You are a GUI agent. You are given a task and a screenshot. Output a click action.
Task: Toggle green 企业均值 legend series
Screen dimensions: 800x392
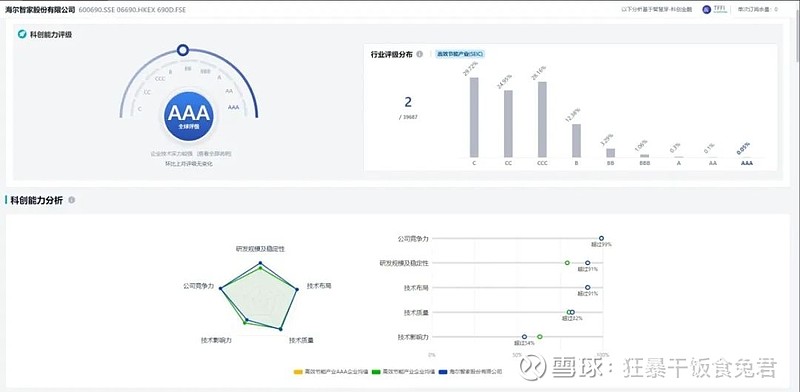click(404, 372)
